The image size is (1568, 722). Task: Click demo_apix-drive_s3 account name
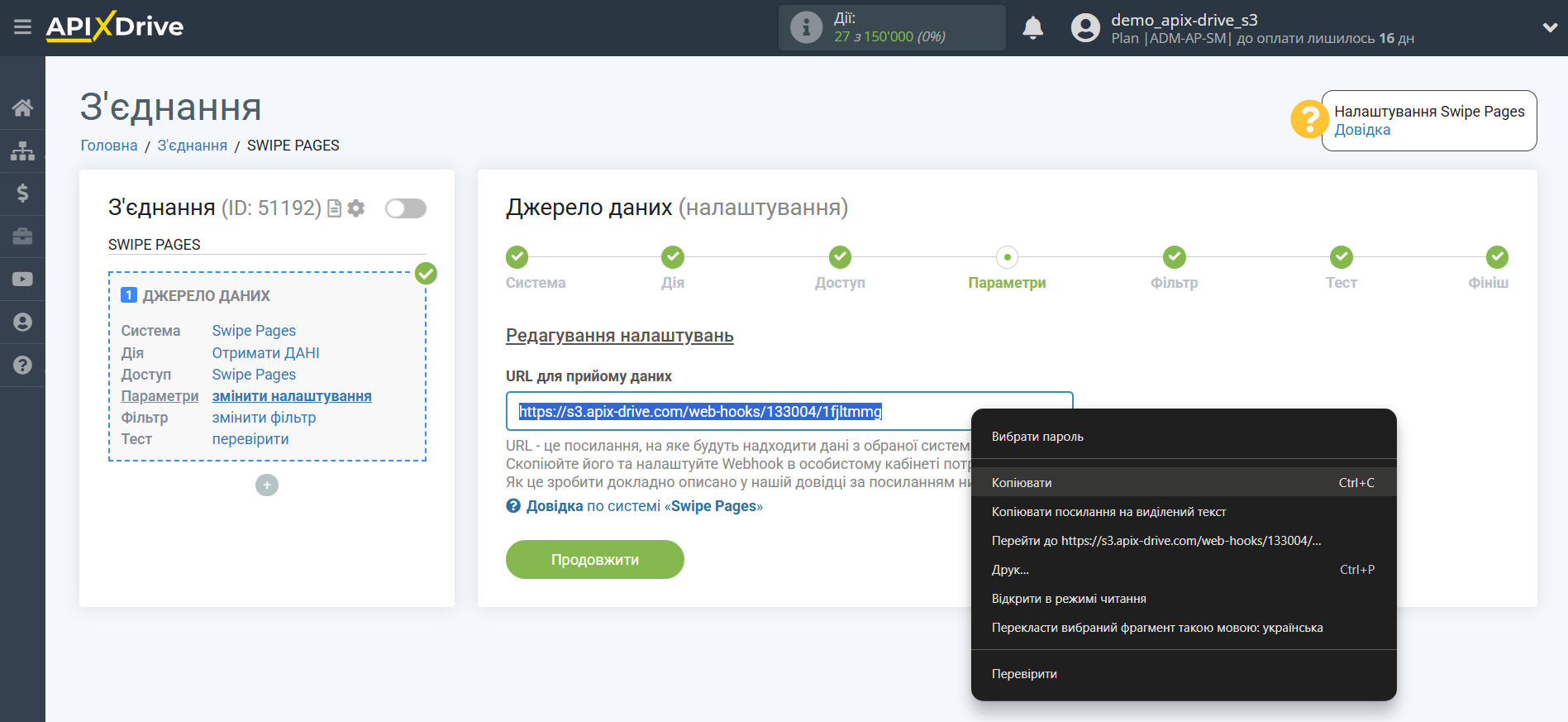pyautogui.click(x=1184, y=20)
